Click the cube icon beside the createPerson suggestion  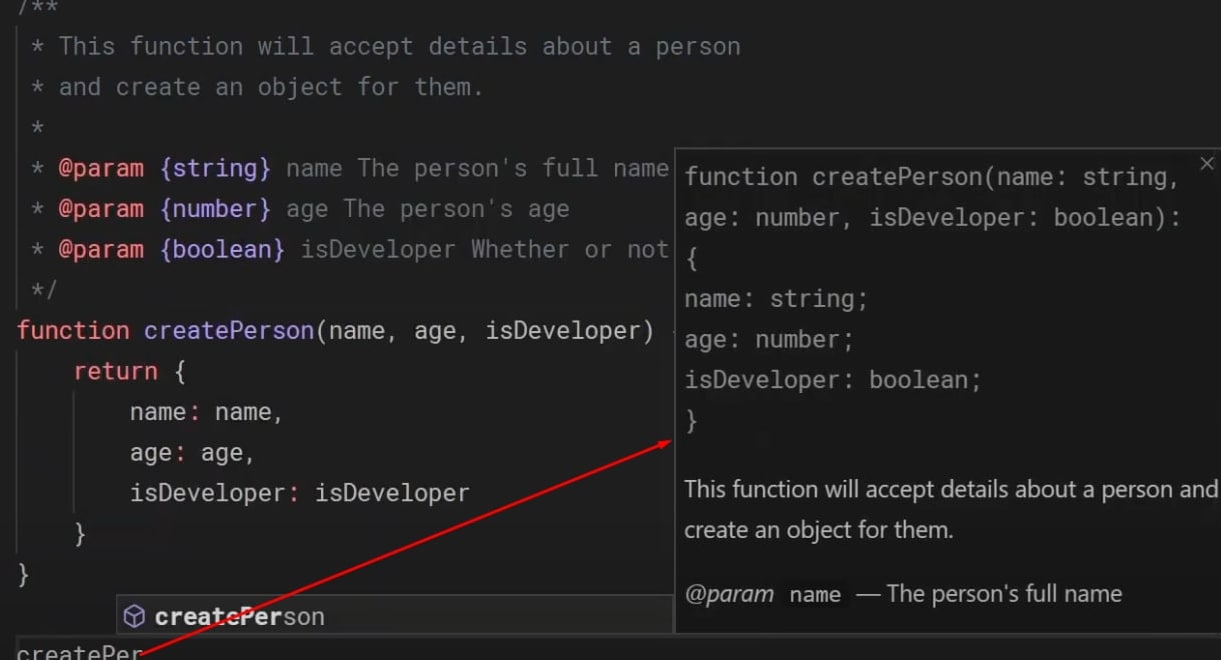(134, 617)
